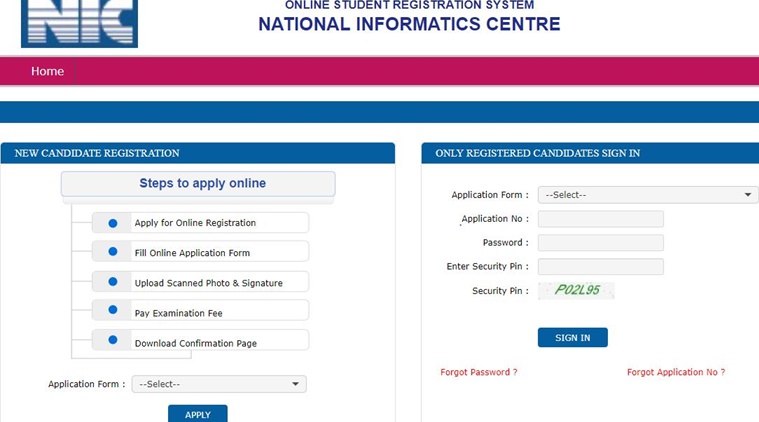The width and height of the screenshot is (759, 422).
Task: Click the Steps to apply online heading box
Action: tap(198, 184)
